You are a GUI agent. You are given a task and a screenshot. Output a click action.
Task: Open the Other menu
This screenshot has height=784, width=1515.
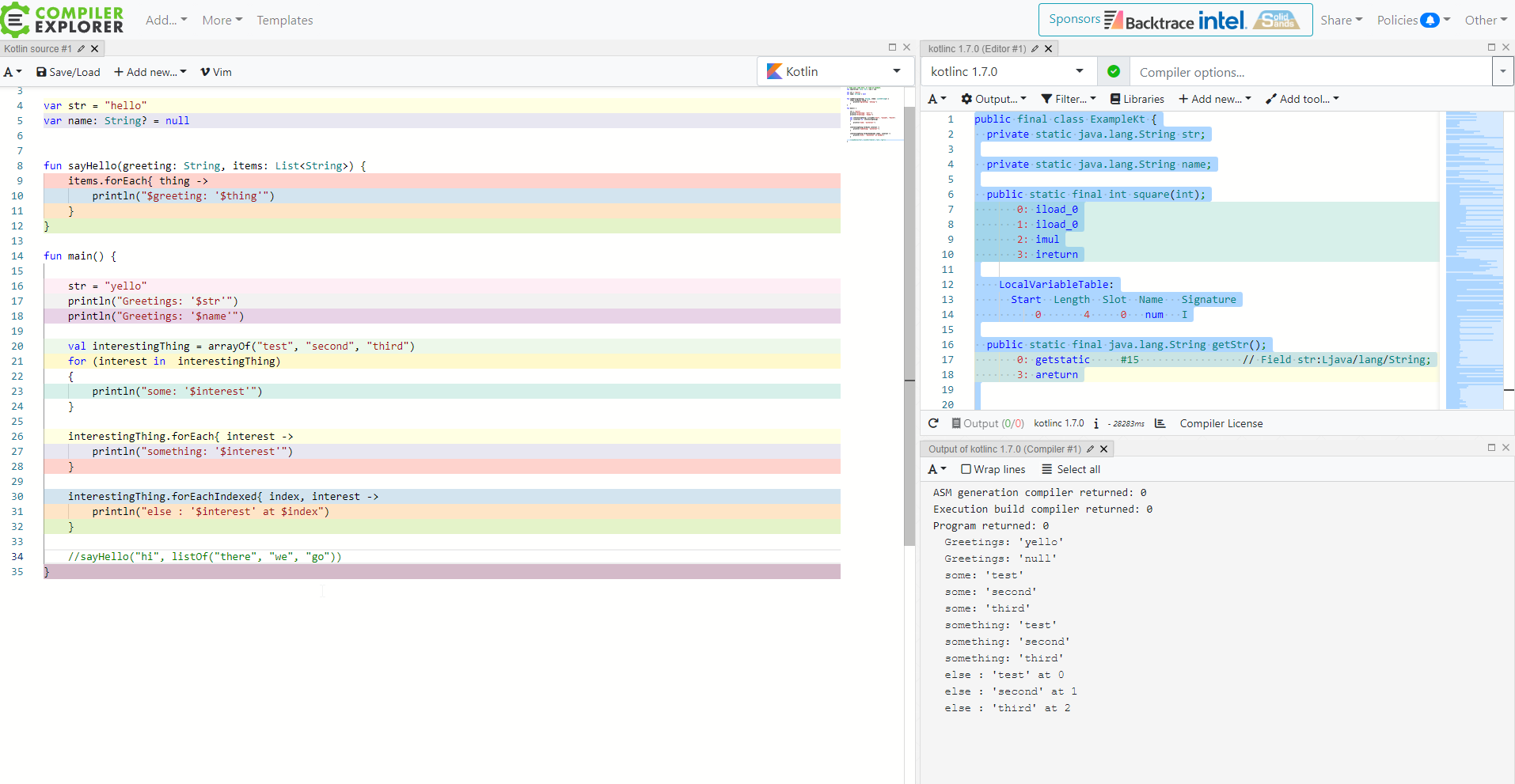point(1486,21)
